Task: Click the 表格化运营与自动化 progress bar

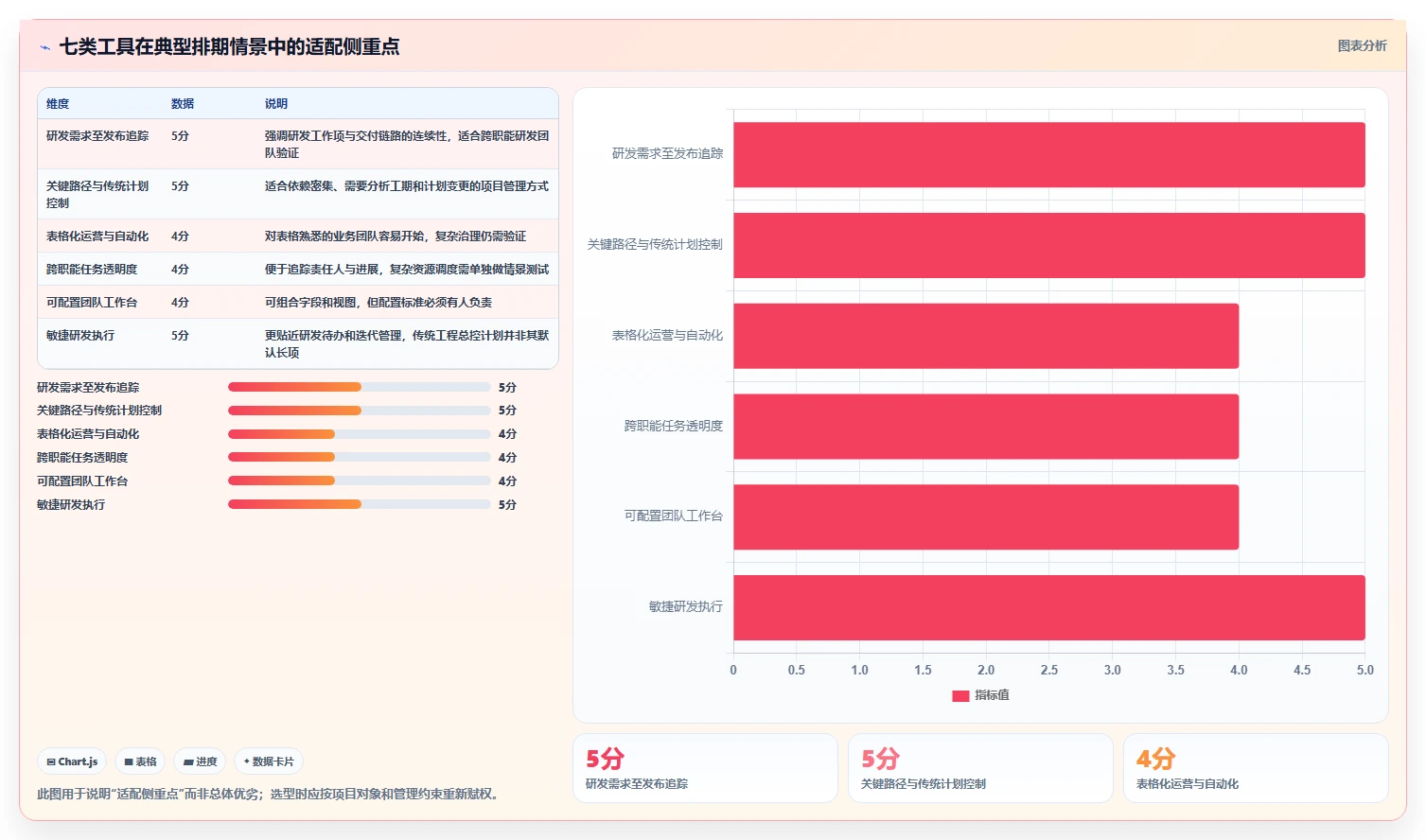Action: coord(359,434)
